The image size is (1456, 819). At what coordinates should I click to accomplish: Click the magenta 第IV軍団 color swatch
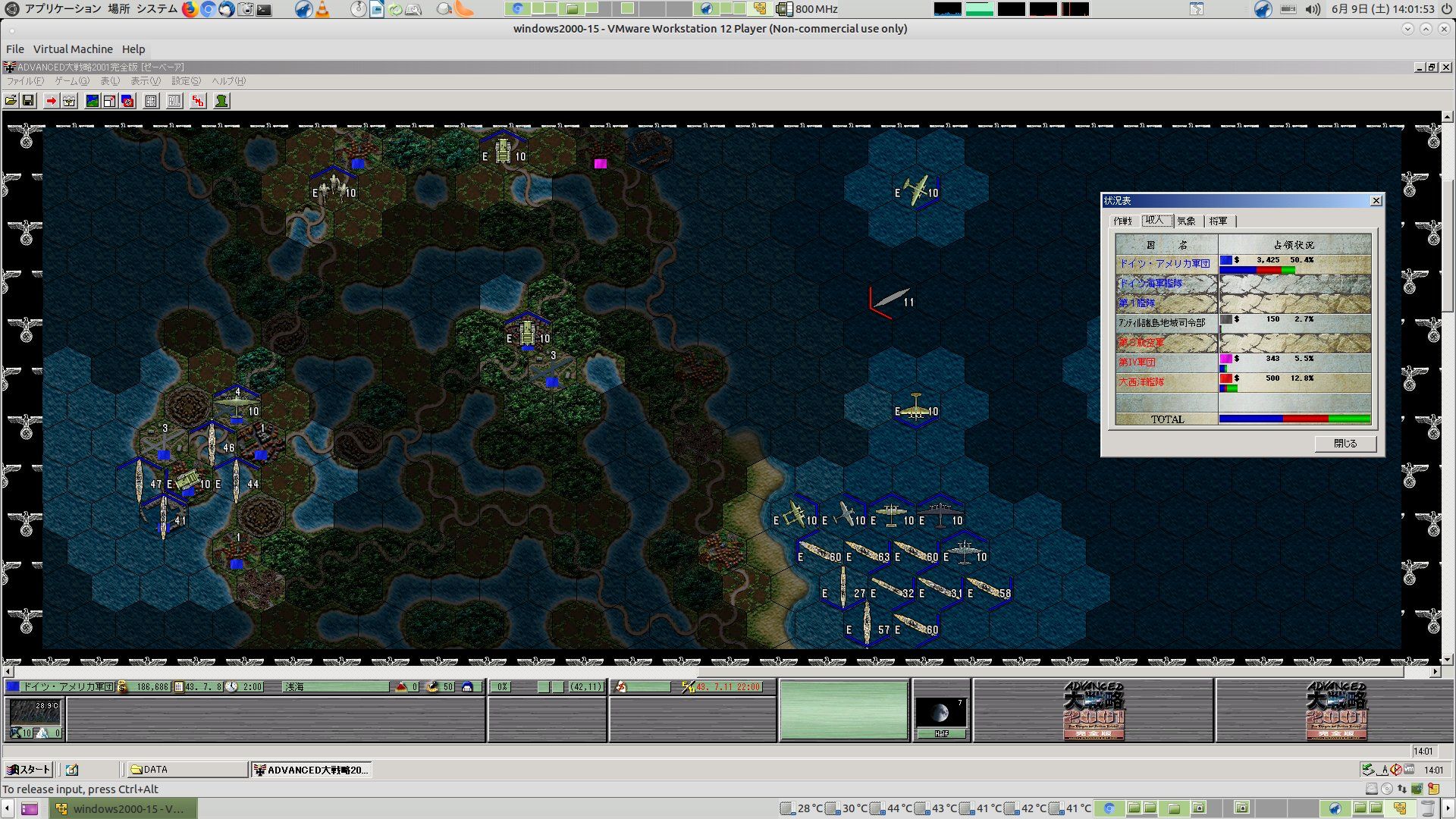tap(1225, 359)
